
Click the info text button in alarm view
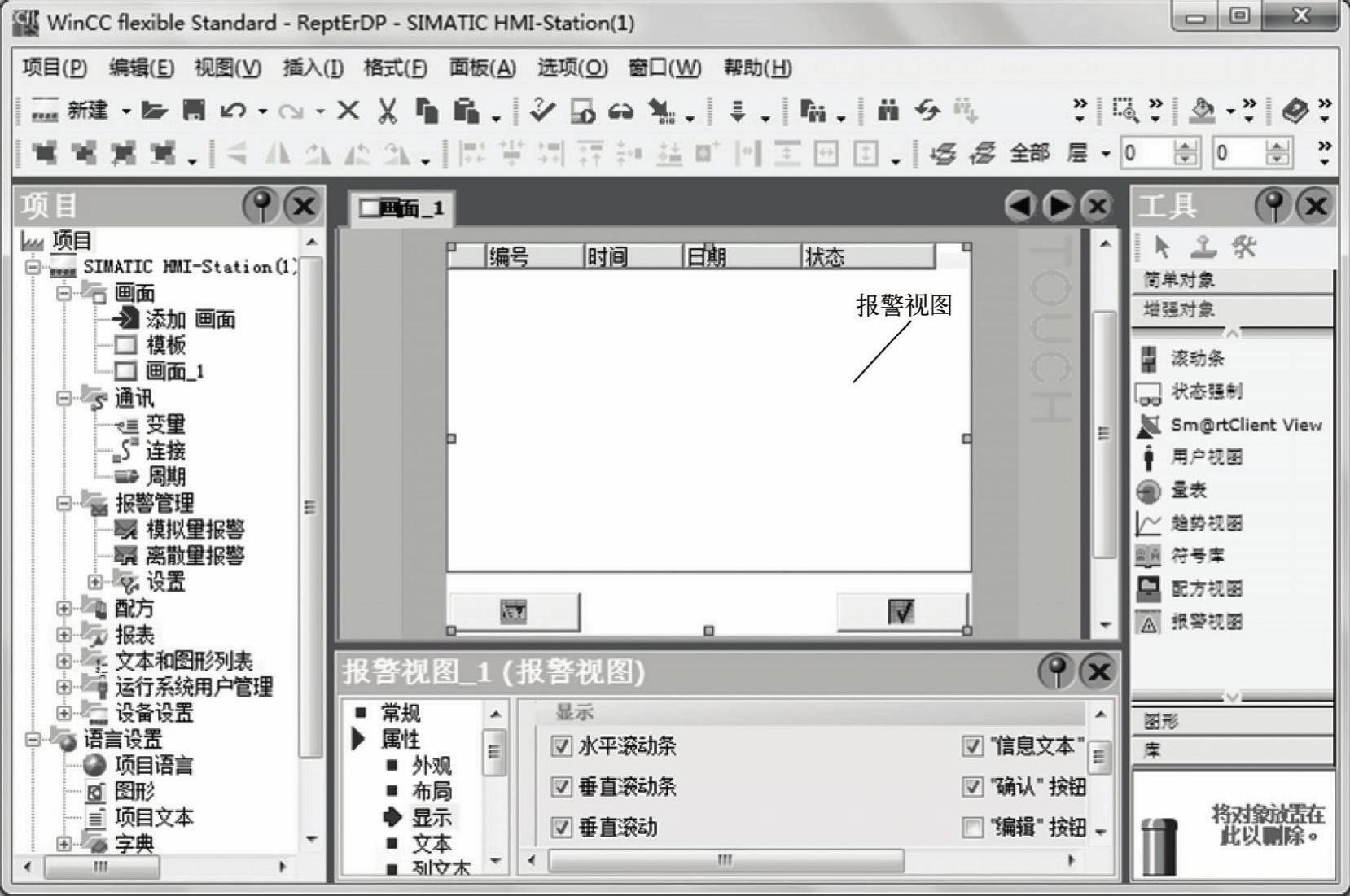click(515, 611)
